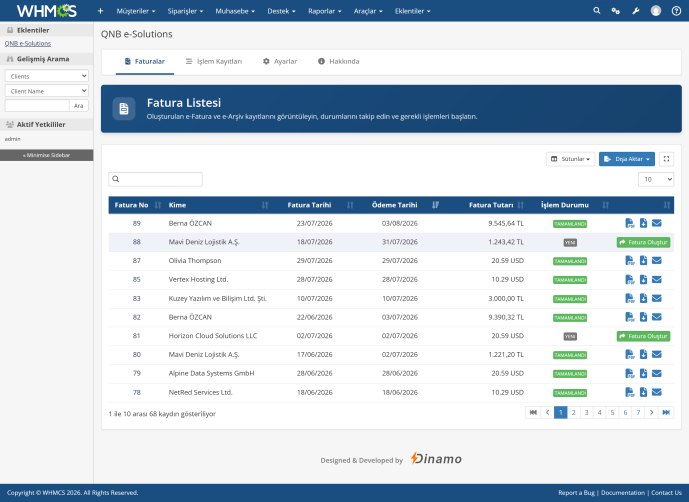689x502 pixels.
Task: Switch to Ayarlar tab
Action: tap(280, 62)
